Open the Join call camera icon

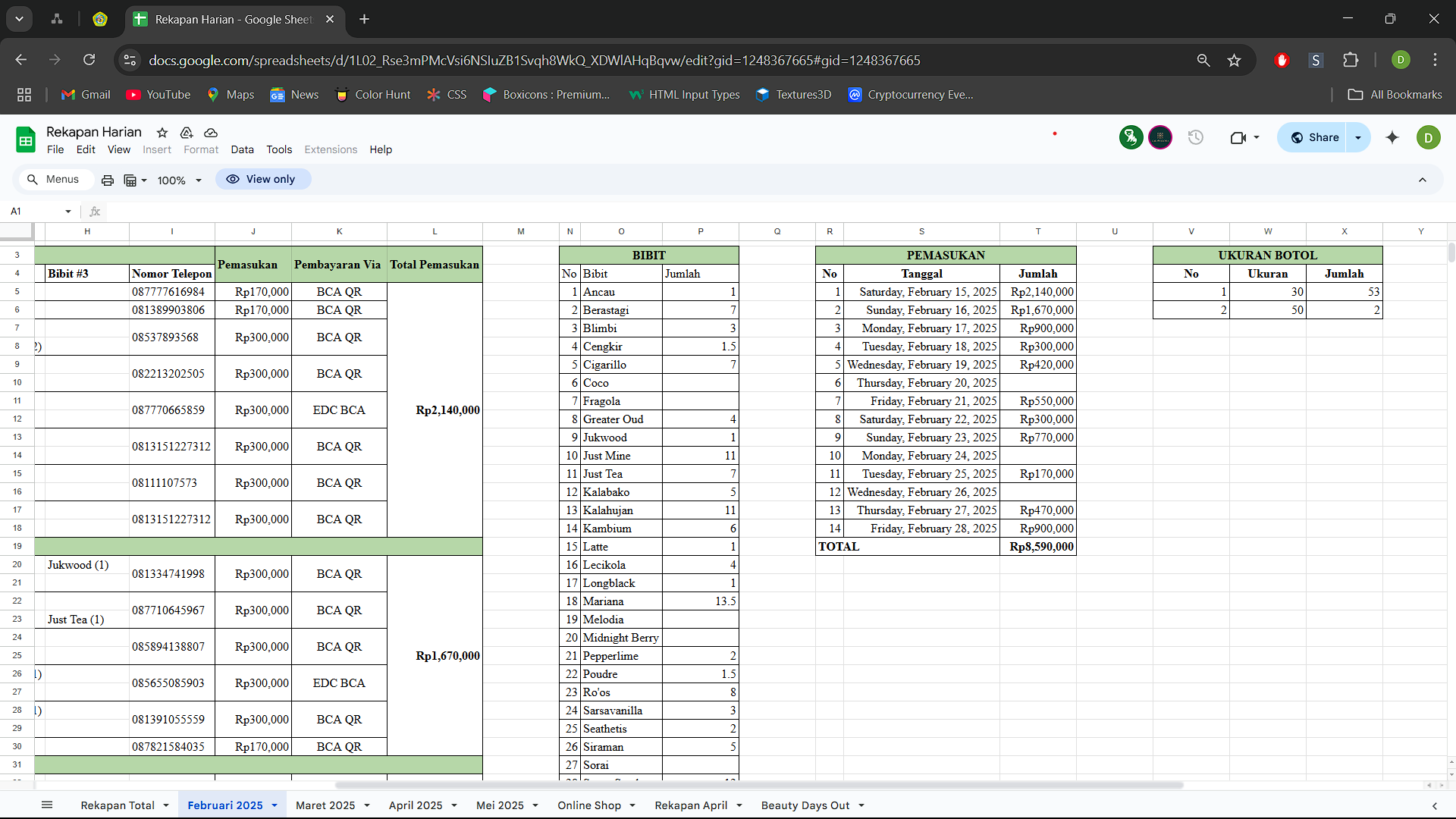point(1238,137)
